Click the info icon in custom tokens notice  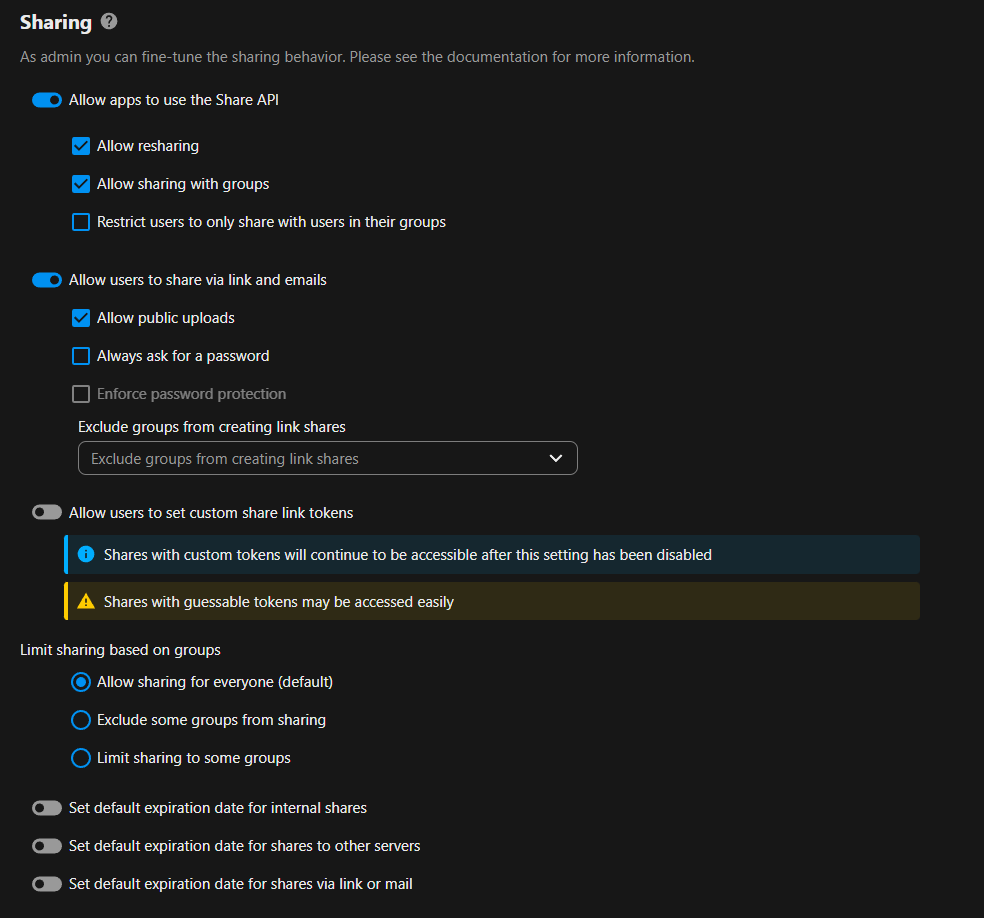tap(86, 554)
